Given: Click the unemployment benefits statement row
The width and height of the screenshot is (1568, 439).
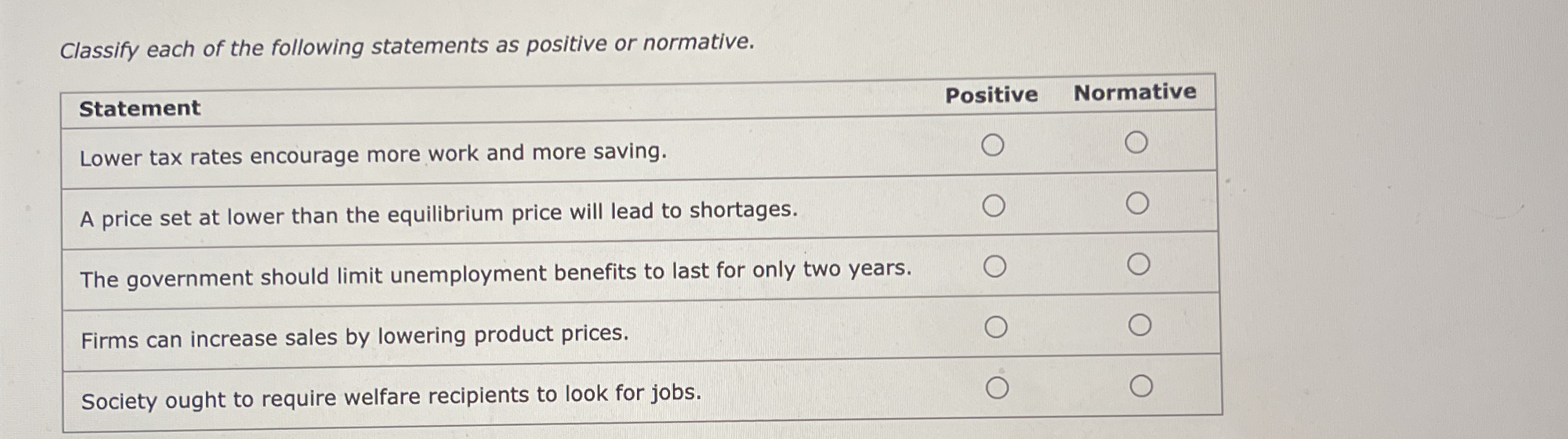Looking at the screenshot, I should pyautogui.click(x=496, y=271).
